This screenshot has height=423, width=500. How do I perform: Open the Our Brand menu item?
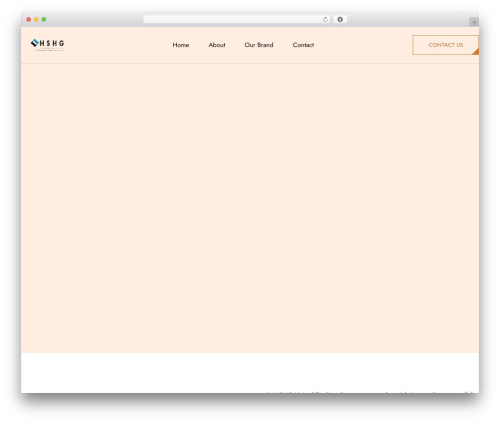259,45
